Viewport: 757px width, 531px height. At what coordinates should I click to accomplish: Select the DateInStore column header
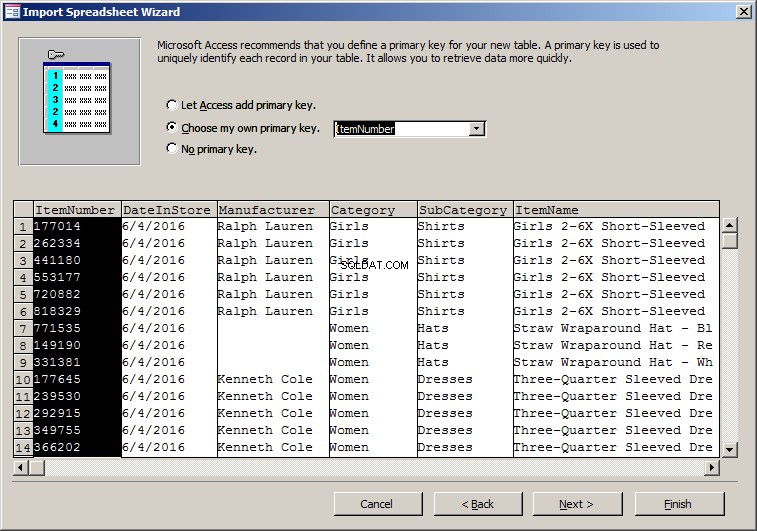point(169,210)
